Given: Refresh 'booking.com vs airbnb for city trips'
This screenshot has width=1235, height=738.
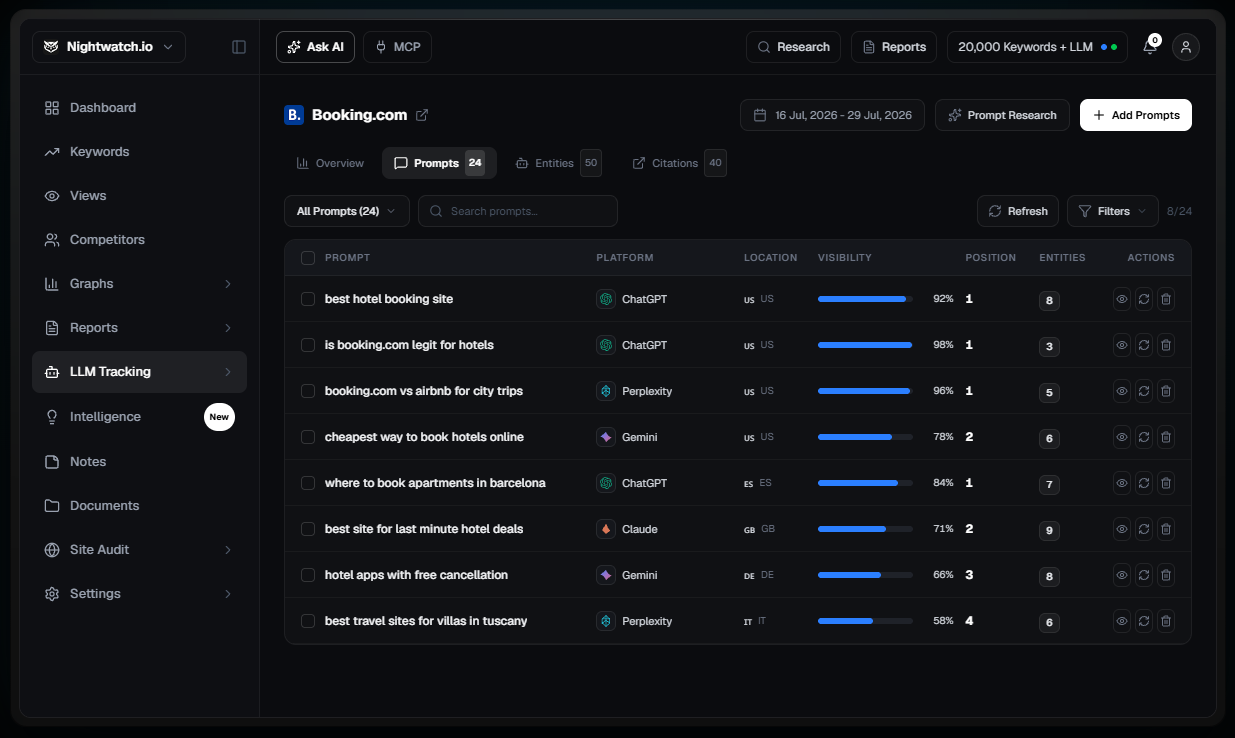Looking at the screenshot, I should [x=1144, y=391].
